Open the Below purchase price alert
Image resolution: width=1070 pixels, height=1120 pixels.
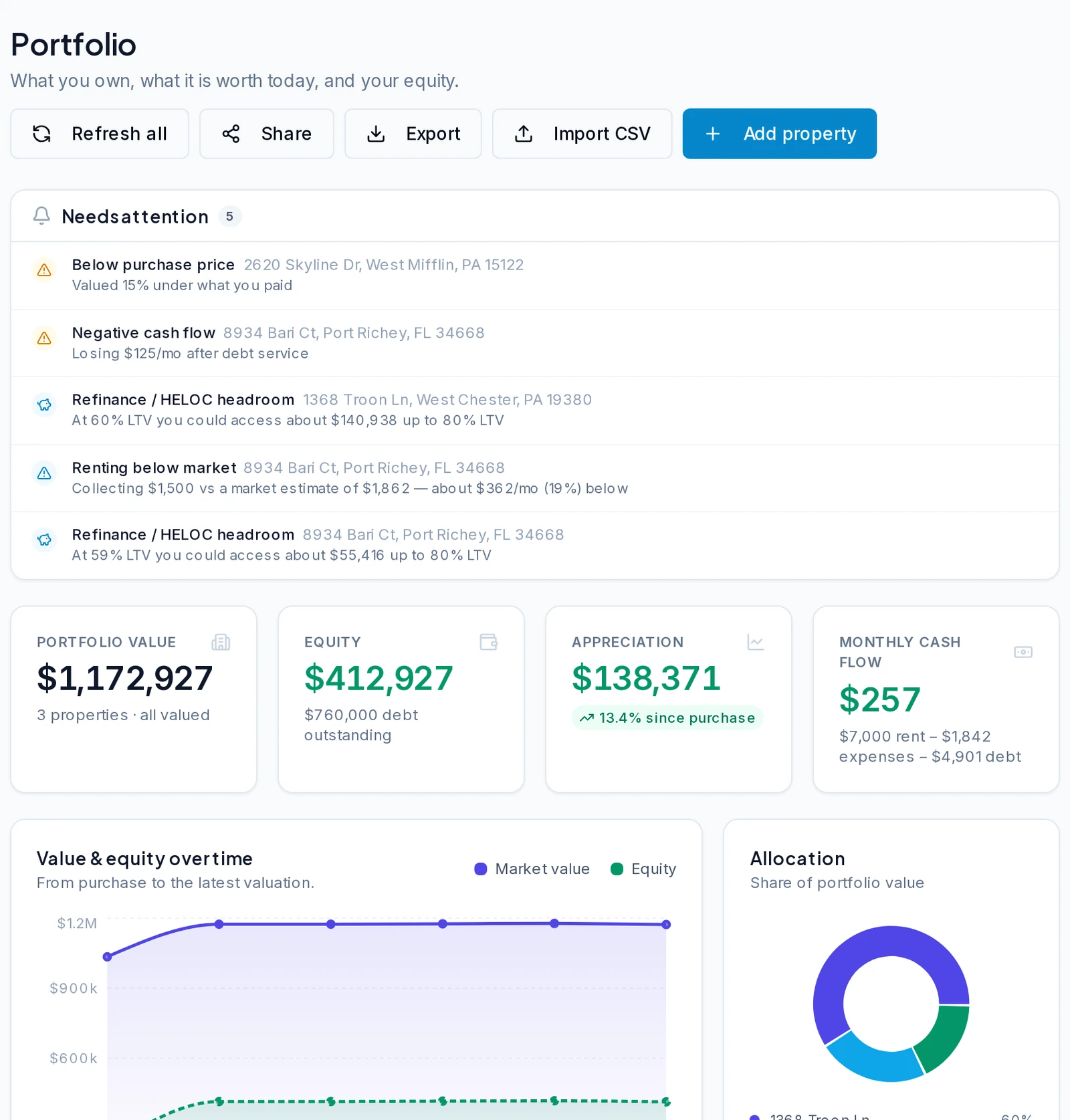pyautogui.click(x=535, y=275)
